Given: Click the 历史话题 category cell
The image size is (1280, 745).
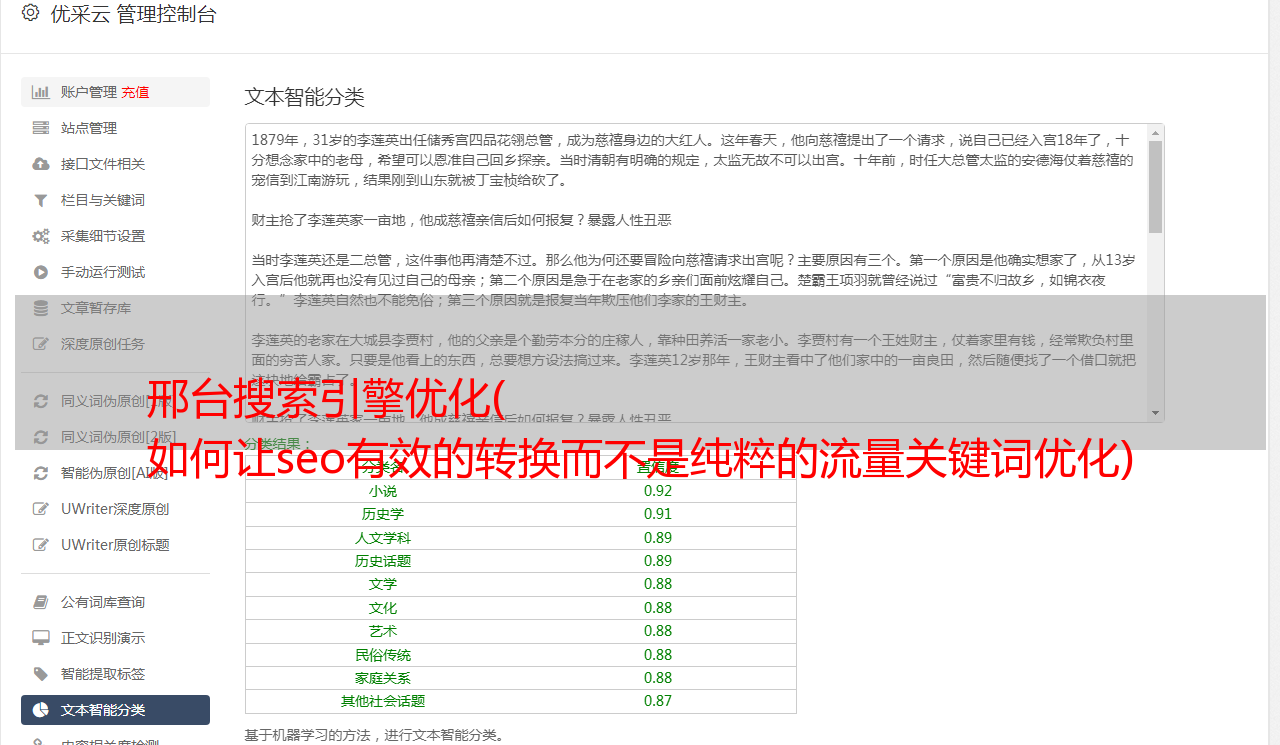Looking at the screenshot, I should pyautogui.click(x=383, y=561).
